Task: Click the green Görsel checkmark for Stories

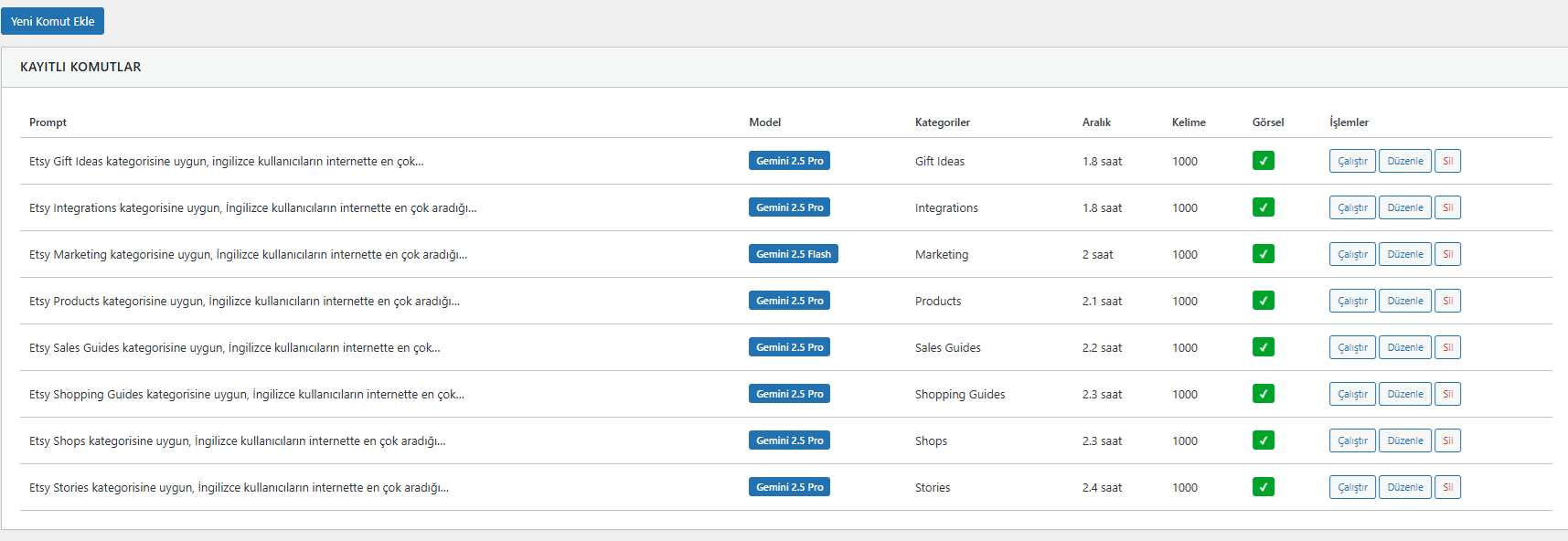Action: pyautogui.click(x=1264, y=487)
